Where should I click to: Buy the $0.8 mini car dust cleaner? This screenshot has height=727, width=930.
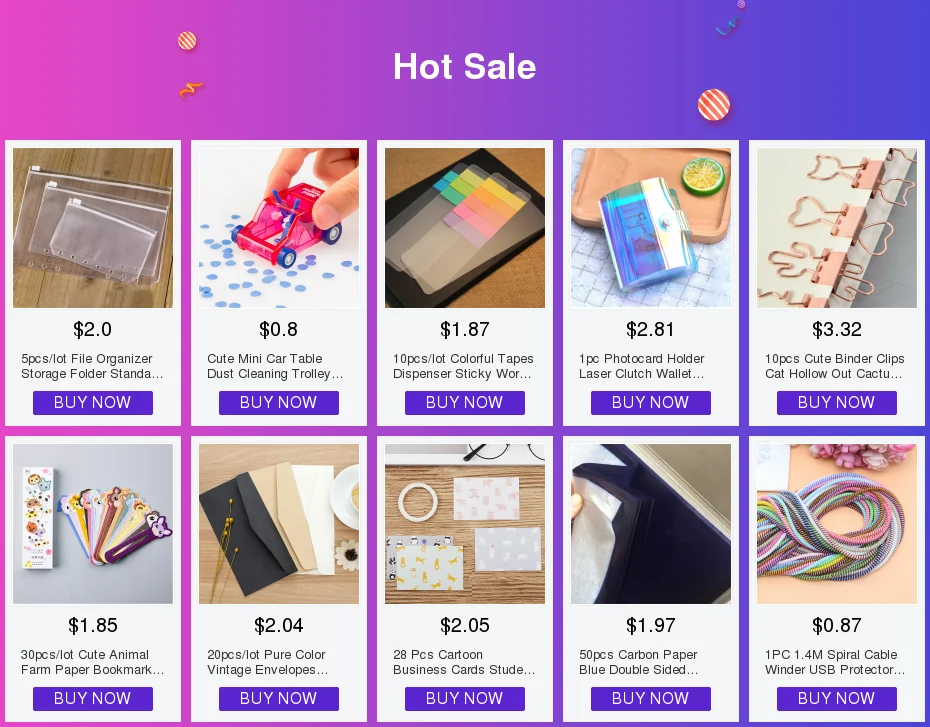point(279,403)
